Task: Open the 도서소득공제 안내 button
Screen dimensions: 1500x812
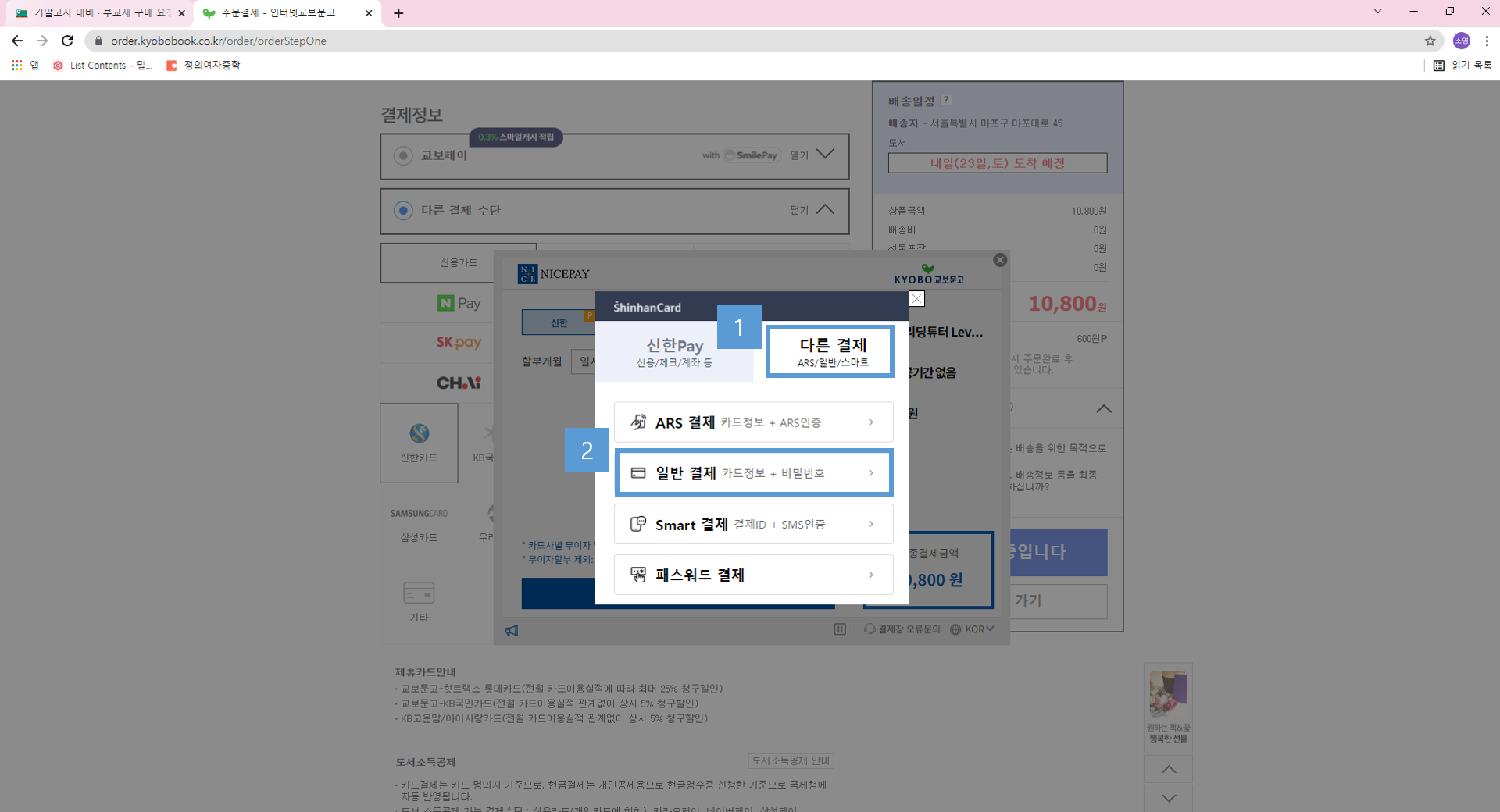Action: pos(791,760)
